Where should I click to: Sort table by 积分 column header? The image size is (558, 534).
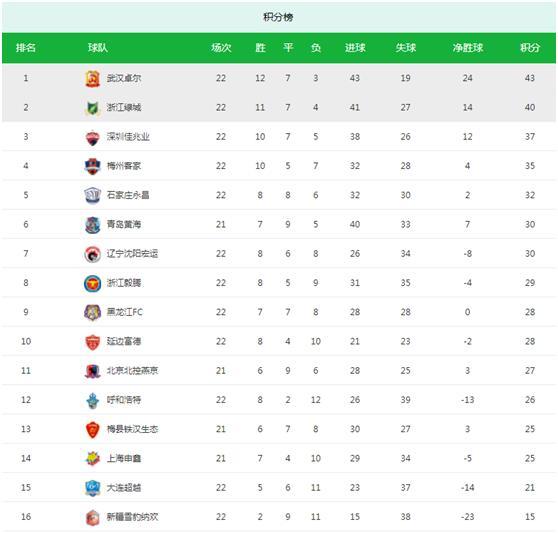[530, 48]
